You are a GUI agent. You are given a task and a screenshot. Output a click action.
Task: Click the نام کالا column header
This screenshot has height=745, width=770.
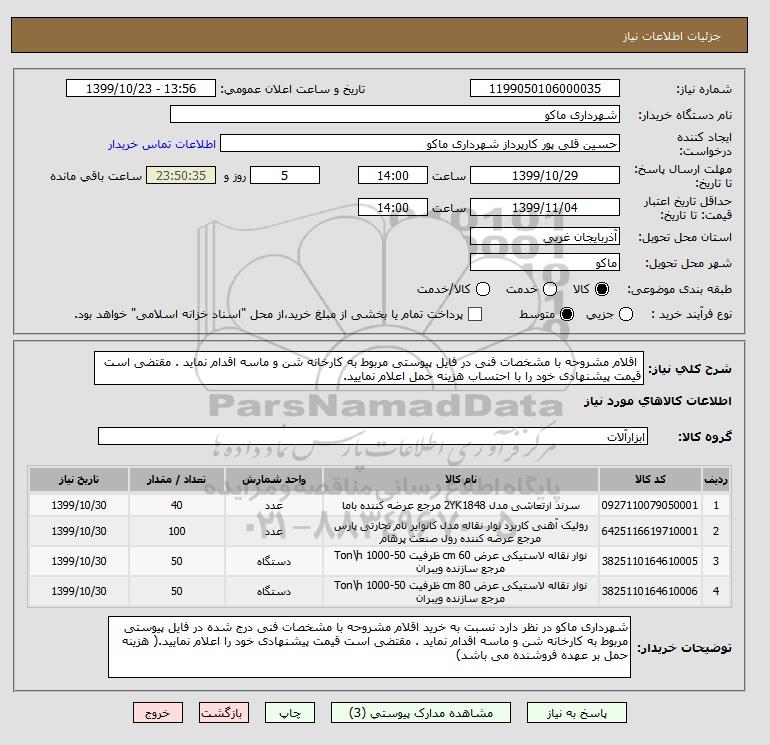(x=461, y=479)
